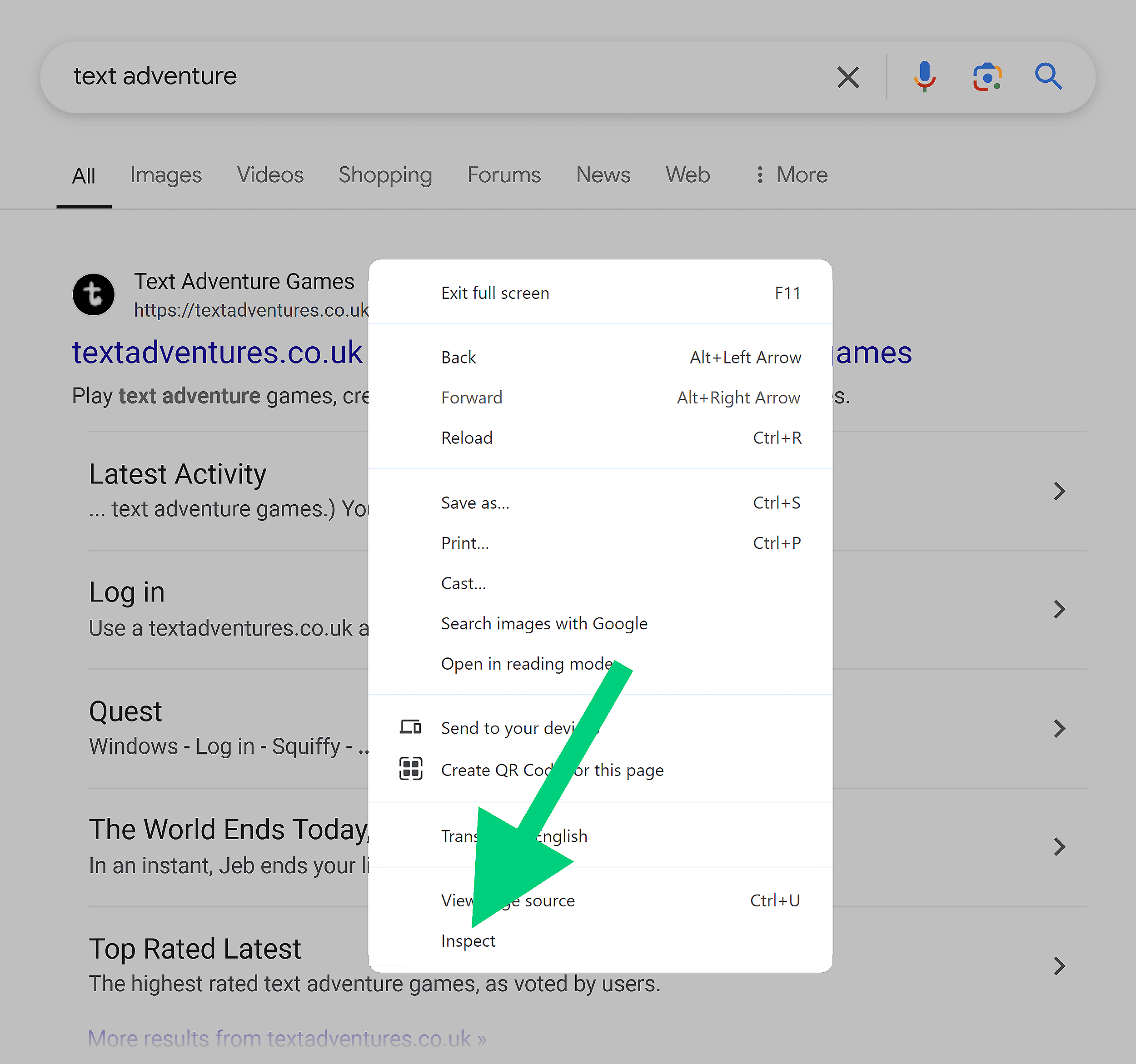Start voice search with the microphone icon
The image size is (1136, 1064).
coord(924,77)
